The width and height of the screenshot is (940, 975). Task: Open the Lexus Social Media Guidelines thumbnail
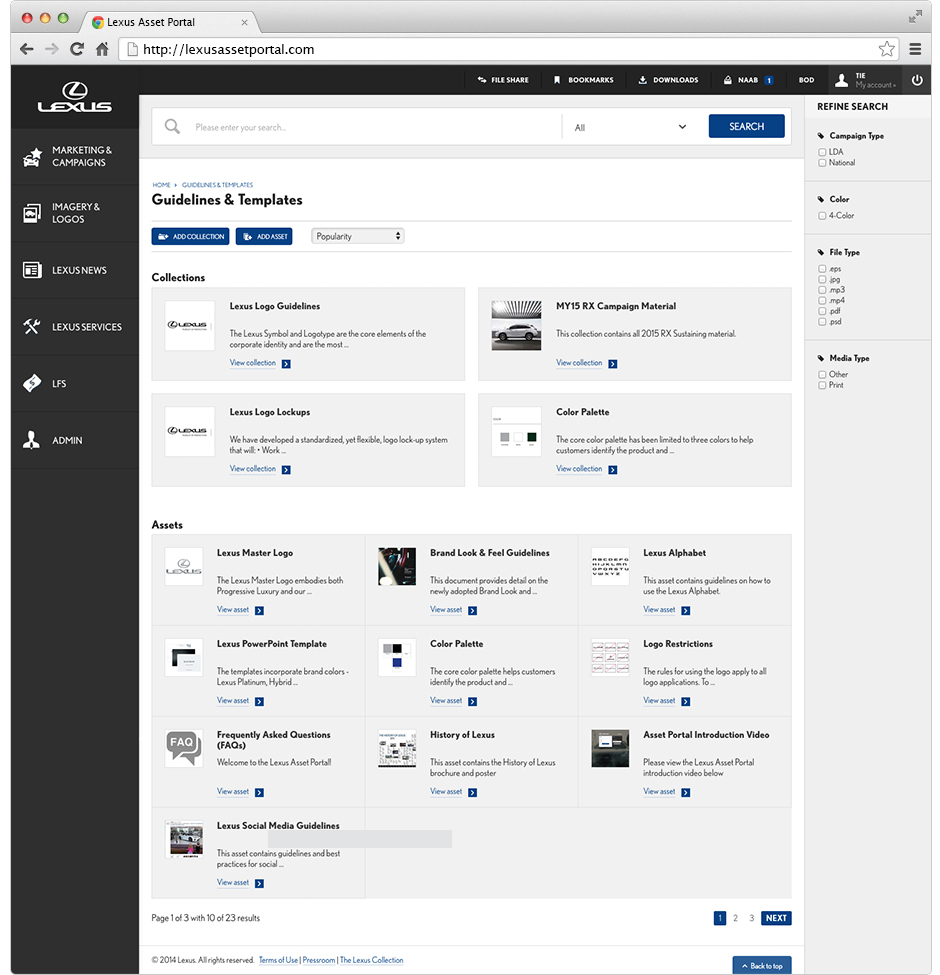tap(184, 839)
